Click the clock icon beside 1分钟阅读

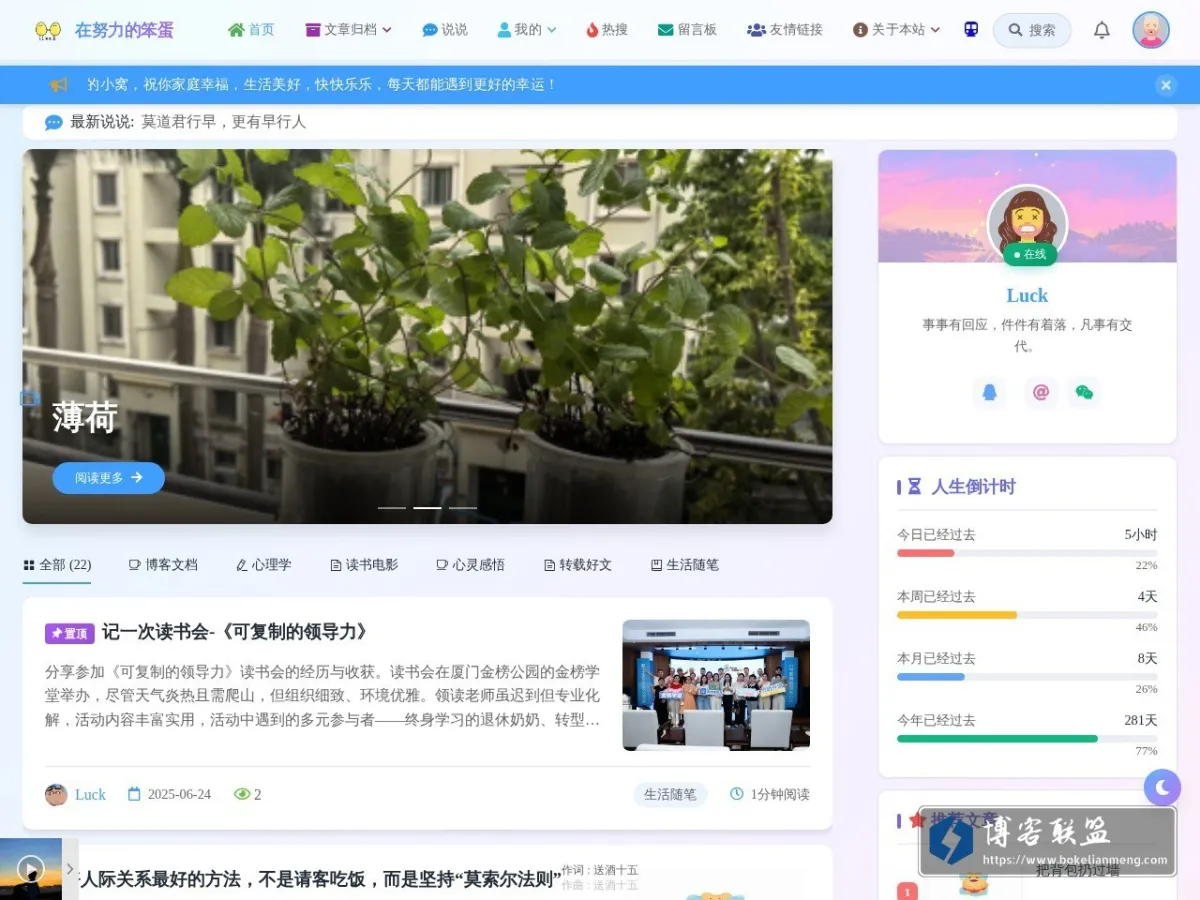coord(737,794)
